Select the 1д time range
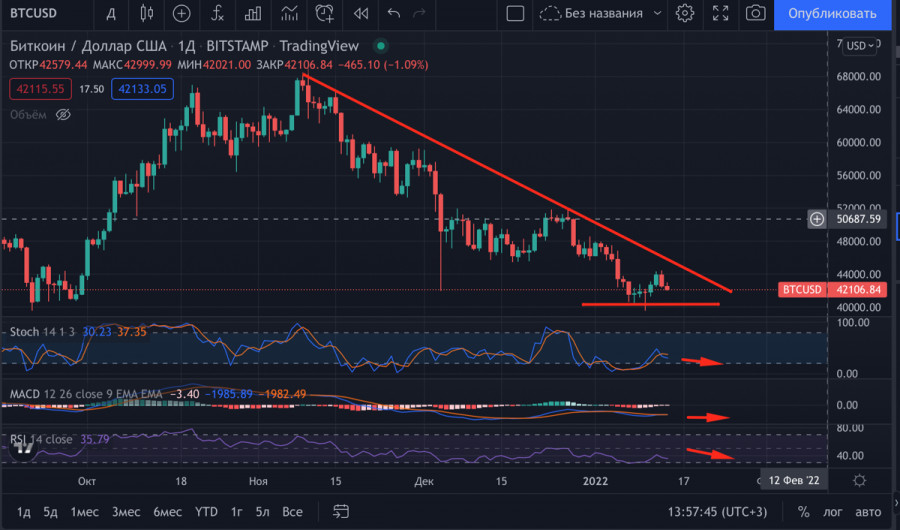This screenshot has width=900, height=530. (x=24, y=512)
